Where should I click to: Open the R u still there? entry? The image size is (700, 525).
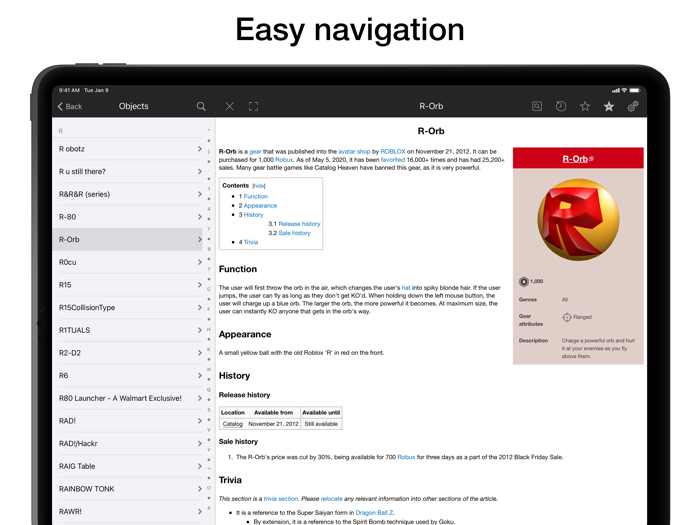(x=128, y=171)
